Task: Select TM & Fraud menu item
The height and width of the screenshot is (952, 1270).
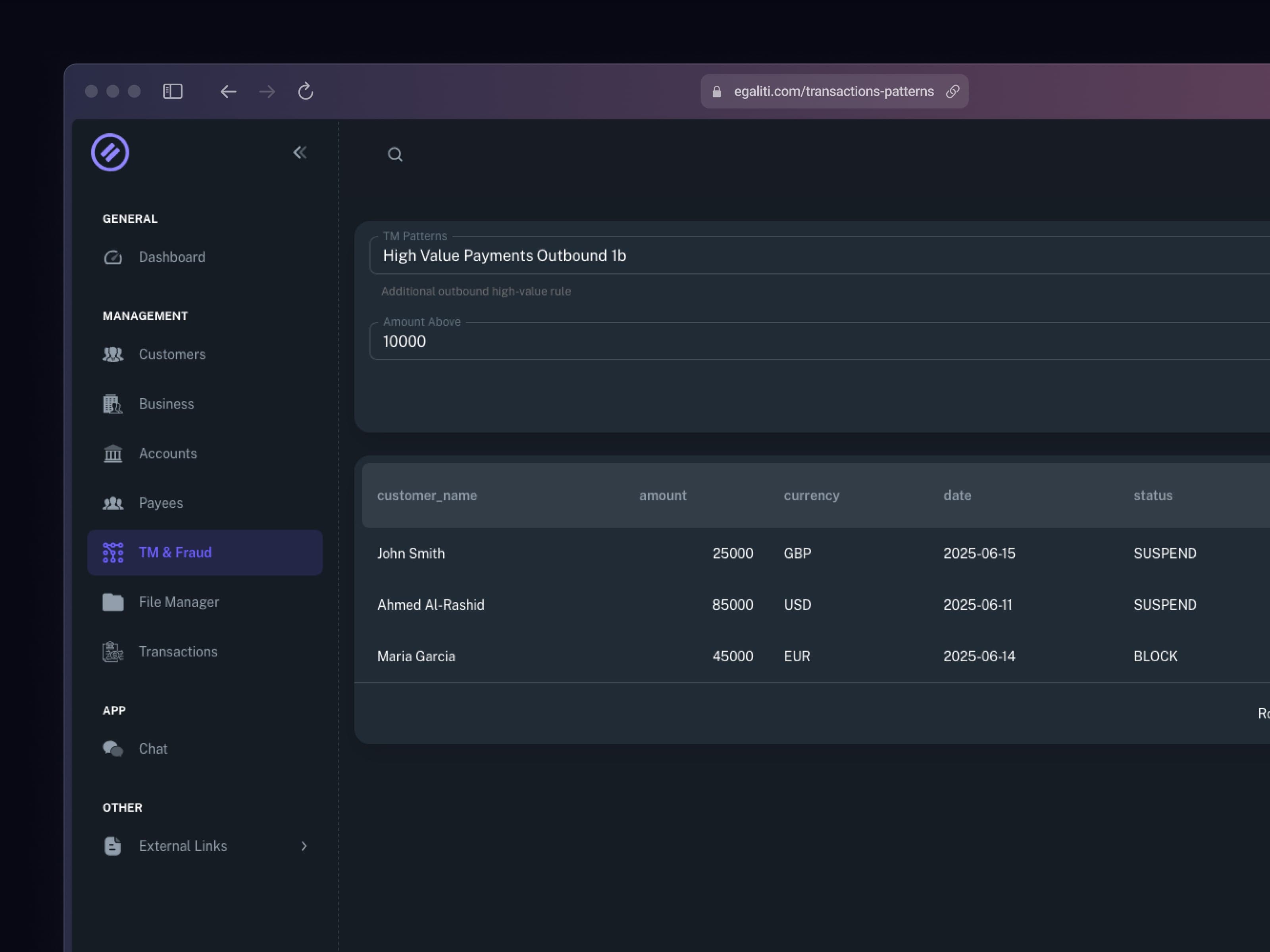Action: tap(205, 553)
